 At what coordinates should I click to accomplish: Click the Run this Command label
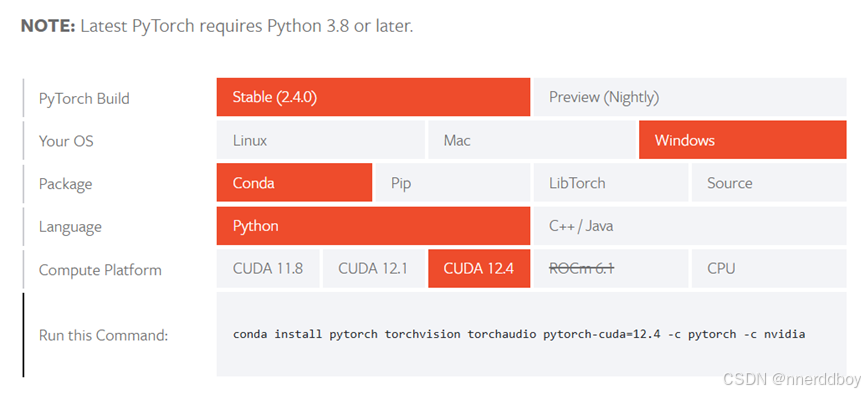pos(103,335)
